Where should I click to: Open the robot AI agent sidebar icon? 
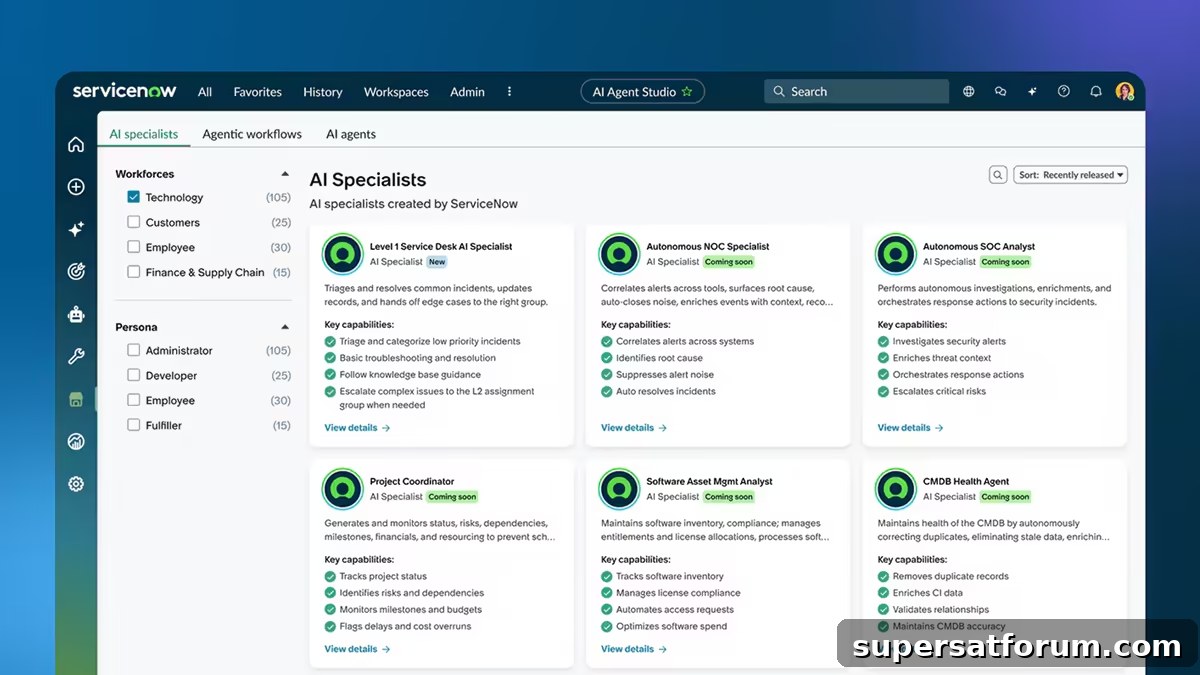tap(76, 314)
